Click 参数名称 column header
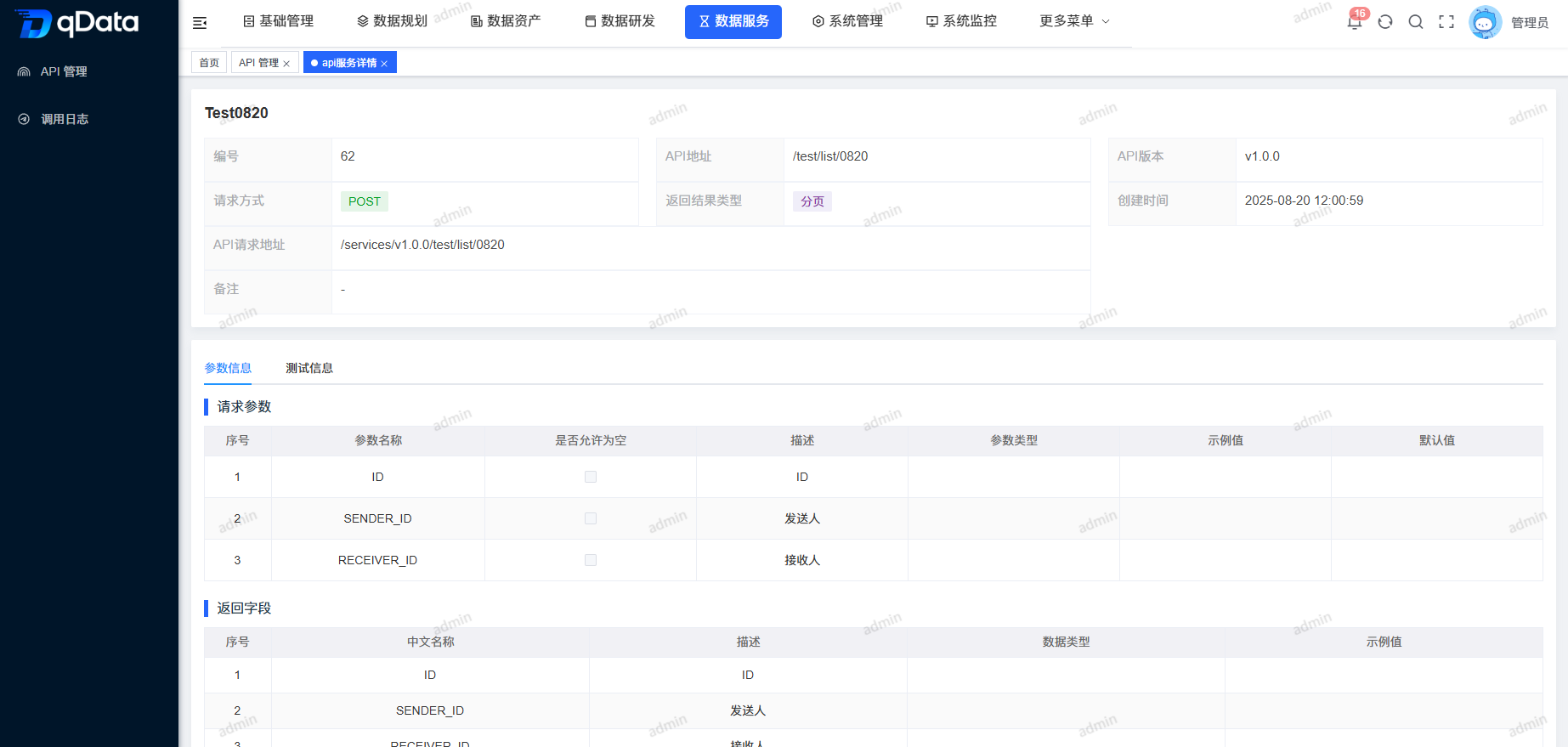 [x=378, y=440]
